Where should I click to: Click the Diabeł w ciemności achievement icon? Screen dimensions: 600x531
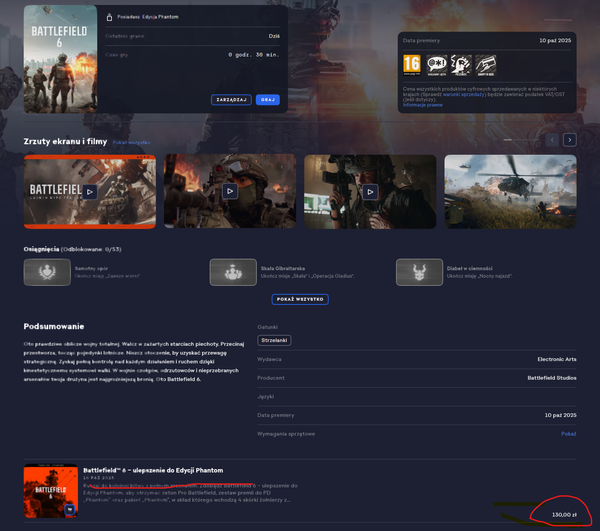pyautogui.click(x=419, y=273)
